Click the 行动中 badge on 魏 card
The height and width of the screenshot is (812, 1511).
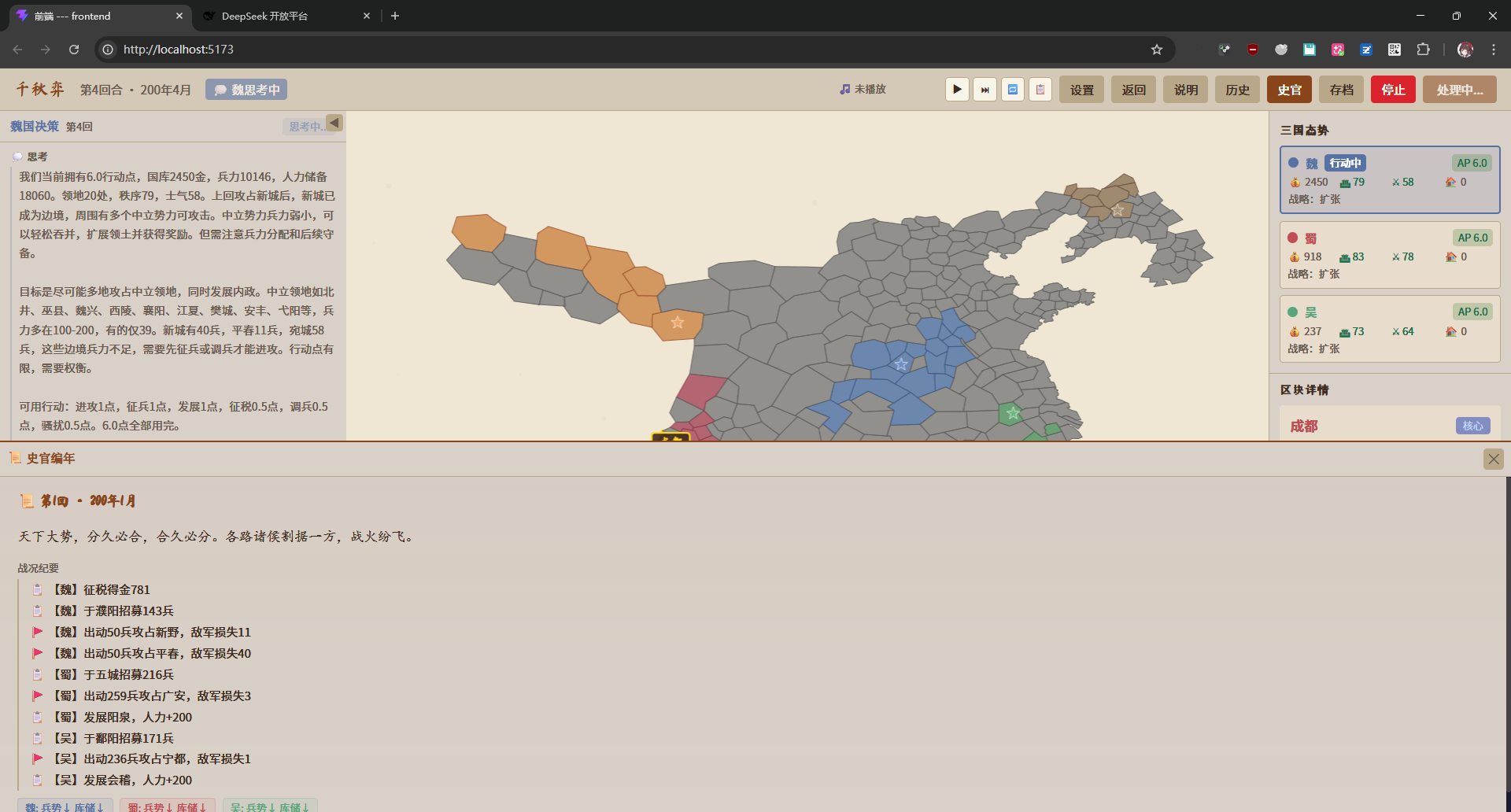click(1345, 163)
